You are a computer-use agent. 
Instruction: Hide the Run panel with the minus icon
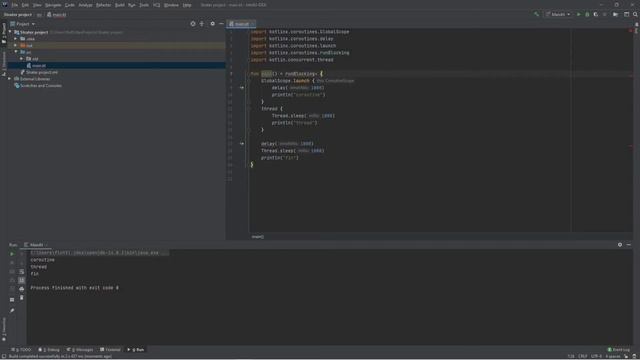pyautogui.click(x=629, y=245)
